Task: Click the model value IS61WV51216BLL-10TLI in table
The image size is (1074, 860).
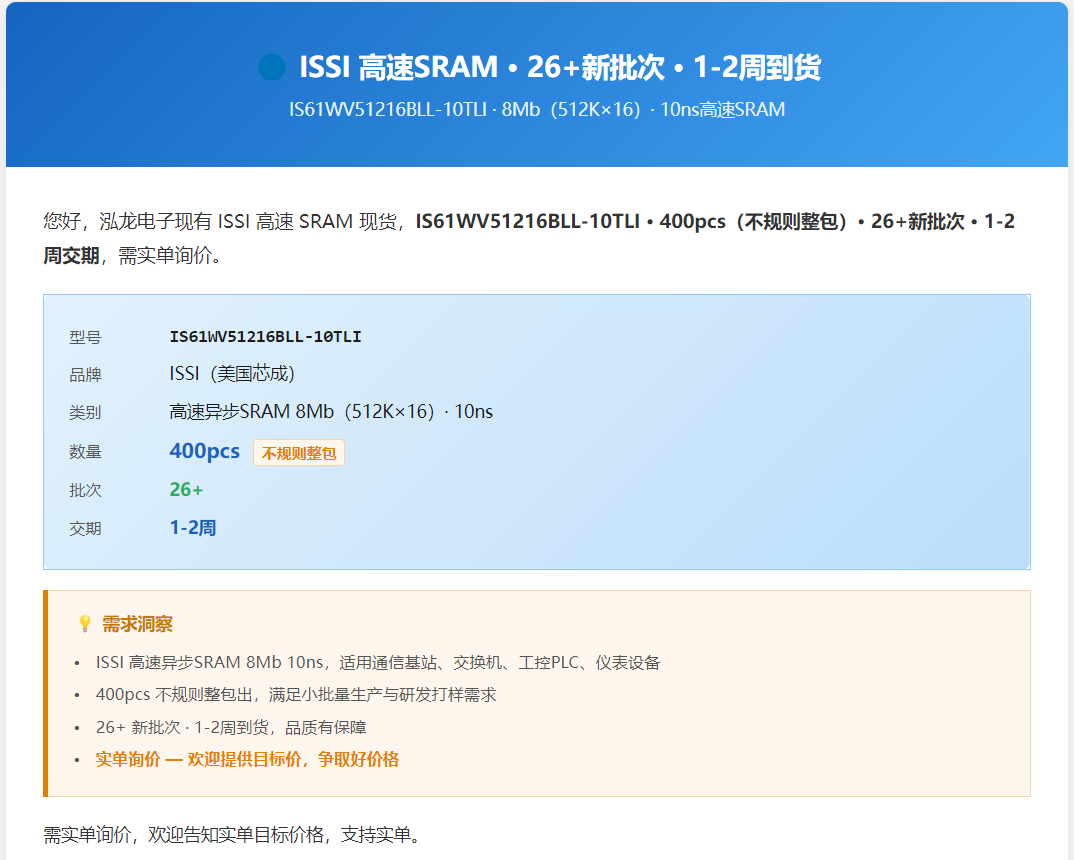Action: (x=265, y=336)
